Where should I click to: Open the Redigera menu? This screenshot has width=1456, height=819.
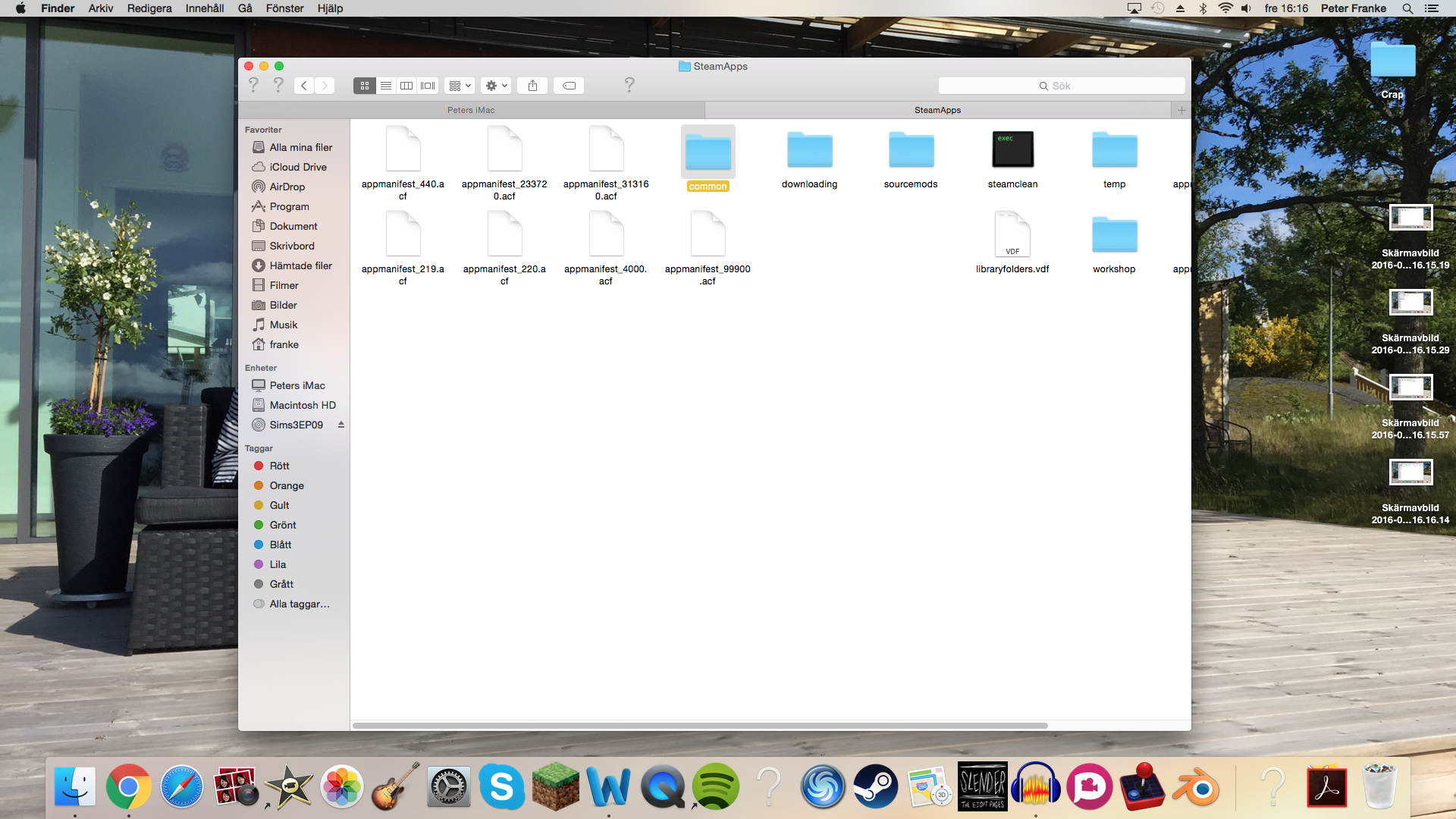click(x=149, y=8)
